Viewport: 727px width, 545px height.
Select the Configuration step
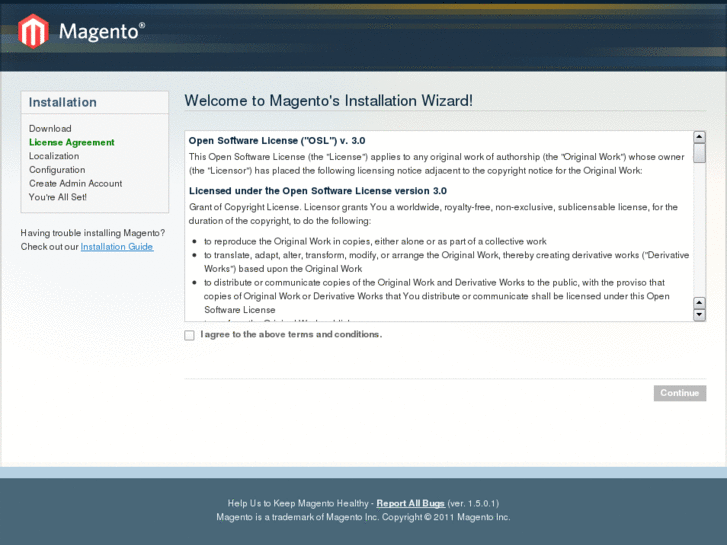pos(57,170)
